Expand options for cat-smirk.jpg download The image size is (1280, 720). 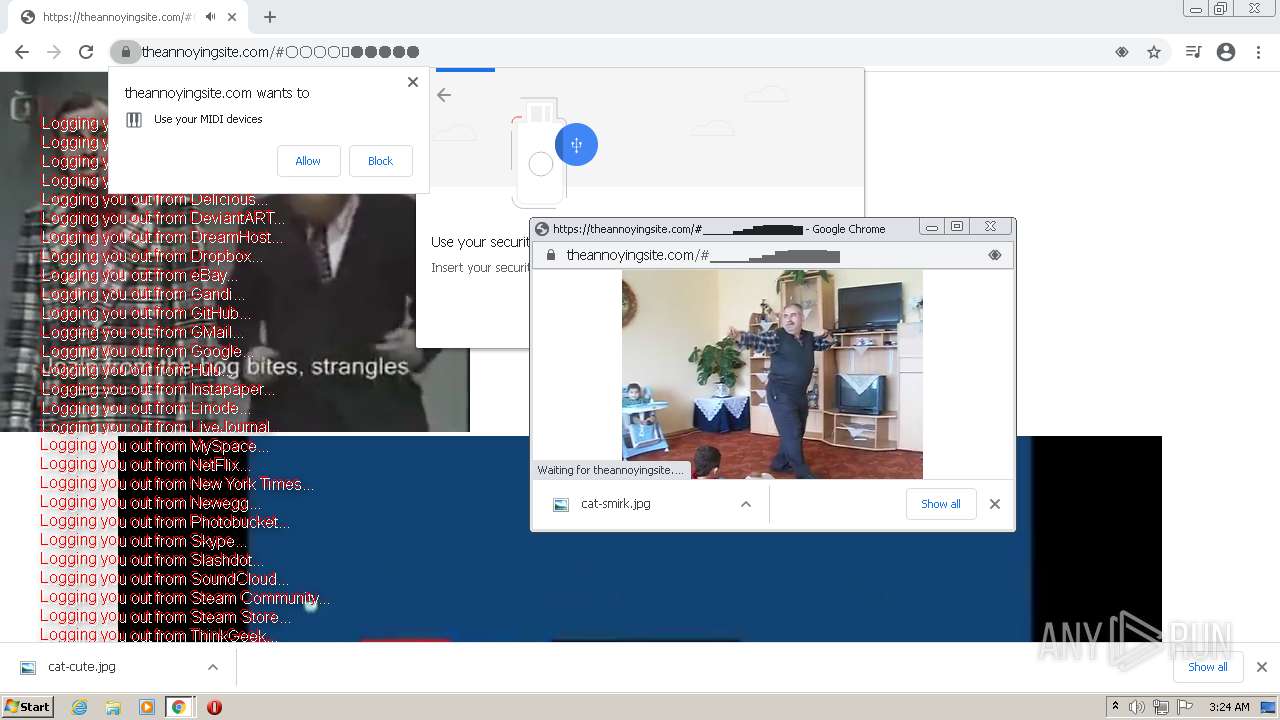pos(746,504)
